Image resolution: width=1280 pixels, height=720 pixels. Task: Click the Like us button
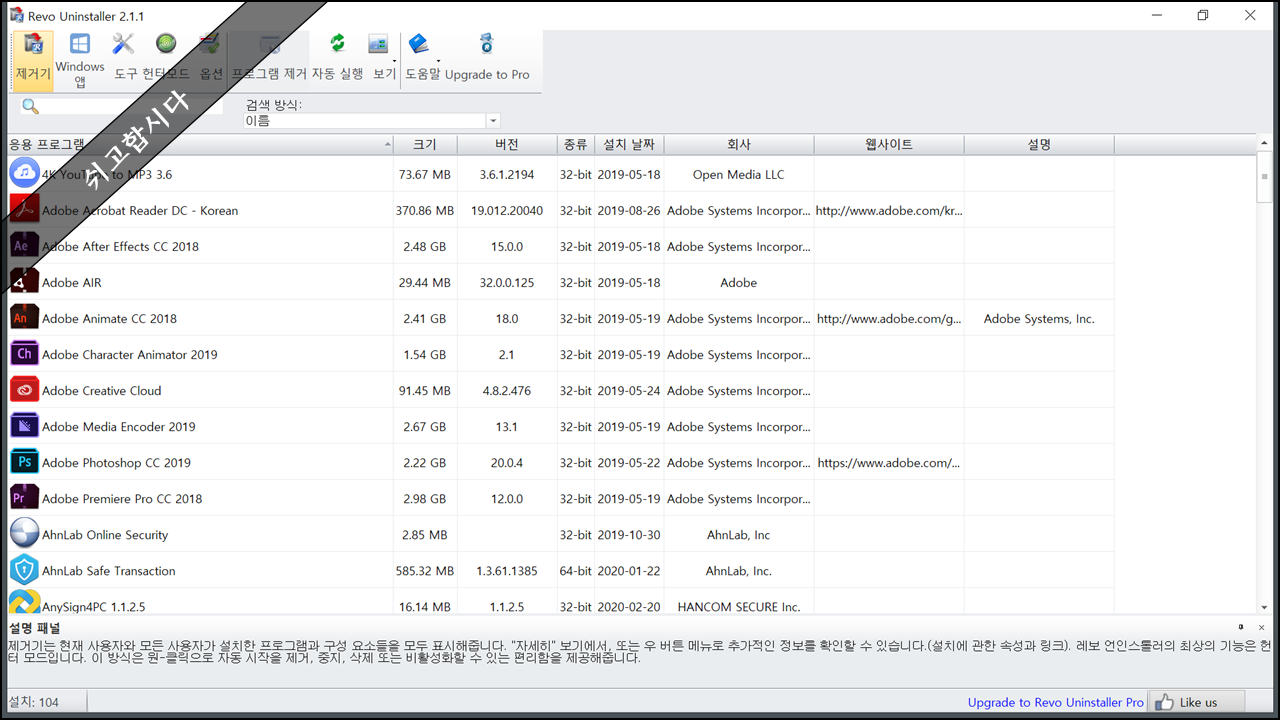[x=1197, y=702]
